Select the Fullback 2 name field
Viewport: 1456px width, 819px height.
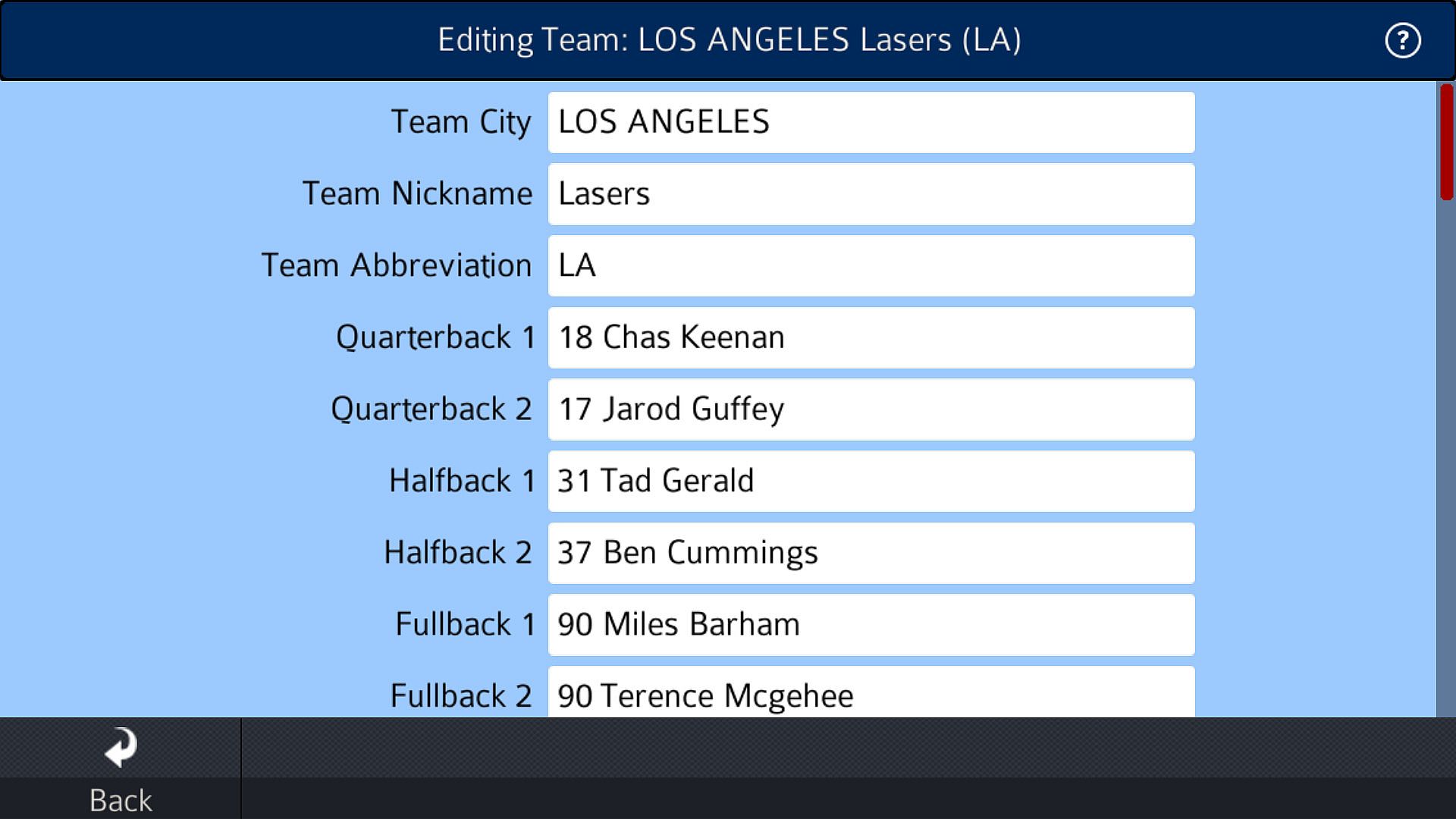point(871,693)
